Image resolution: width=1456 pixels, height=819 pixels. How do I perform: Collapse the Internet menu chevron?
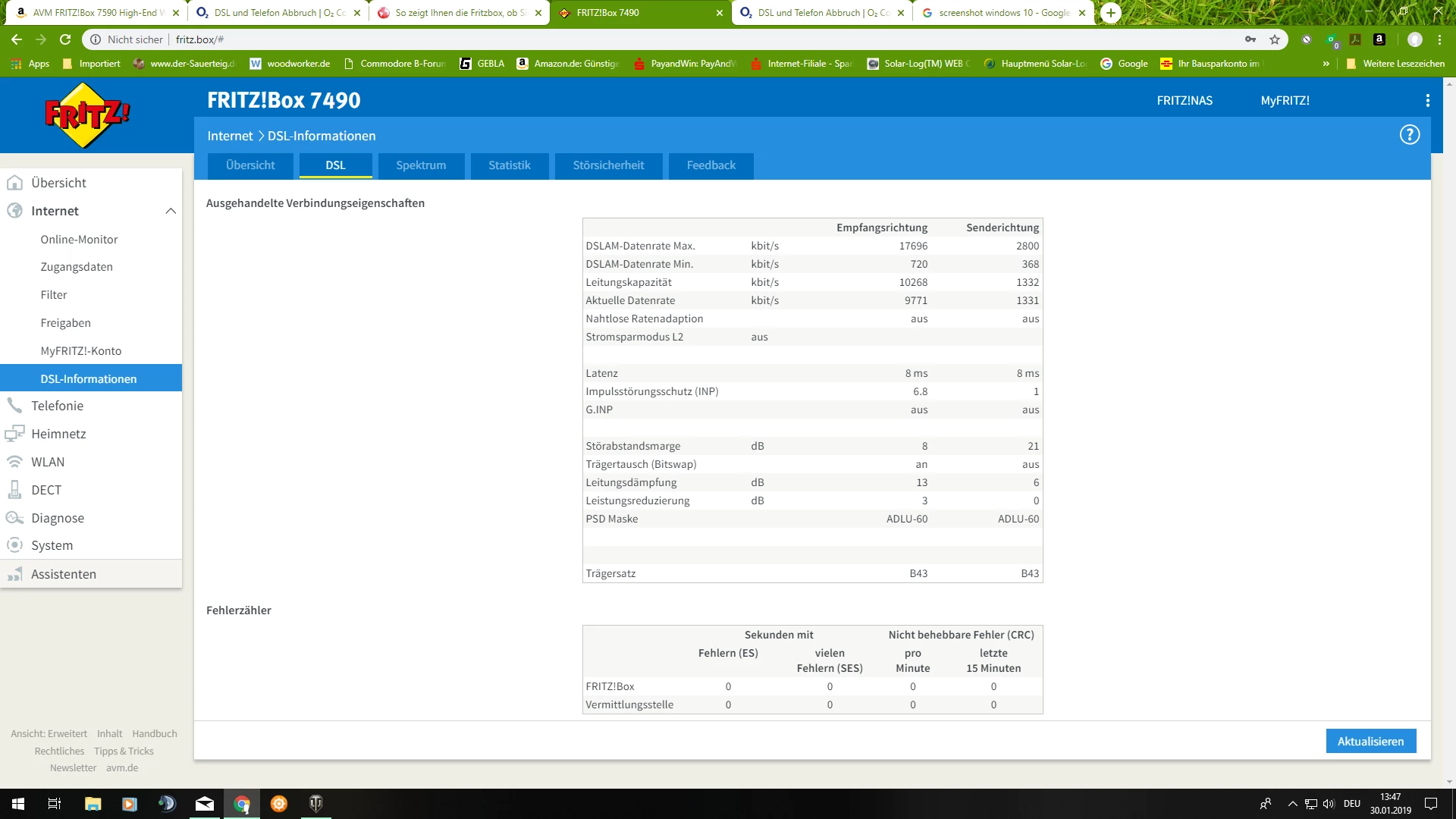pyautogui.click(x=171, y=211)
